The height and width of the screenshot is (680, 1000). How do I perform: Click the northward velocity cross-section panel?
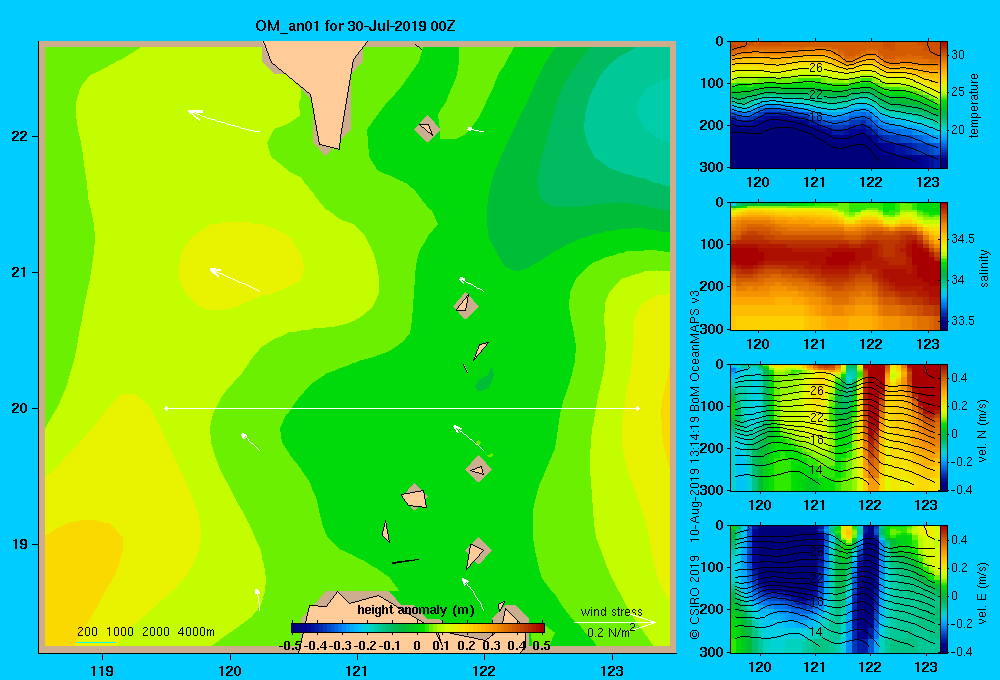834,427
